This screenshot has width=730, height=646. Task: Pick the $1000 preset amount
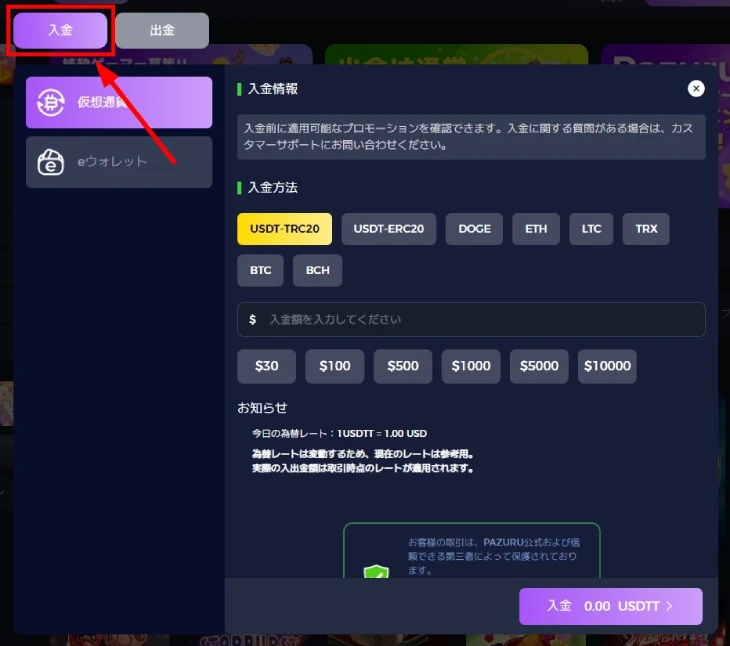[471, 366]
